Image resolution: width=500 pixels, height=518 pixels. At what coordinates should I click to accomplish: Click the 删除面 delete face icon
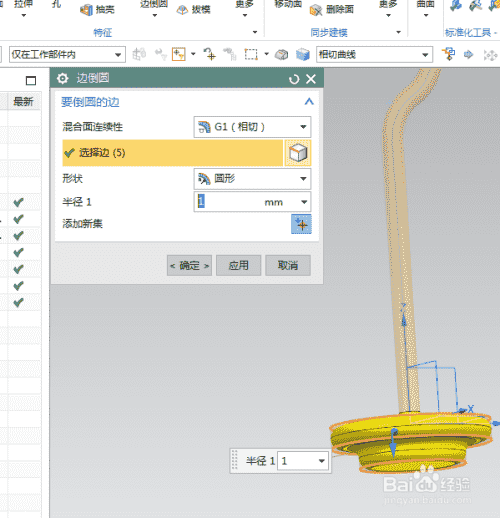[x=316, y=10]
